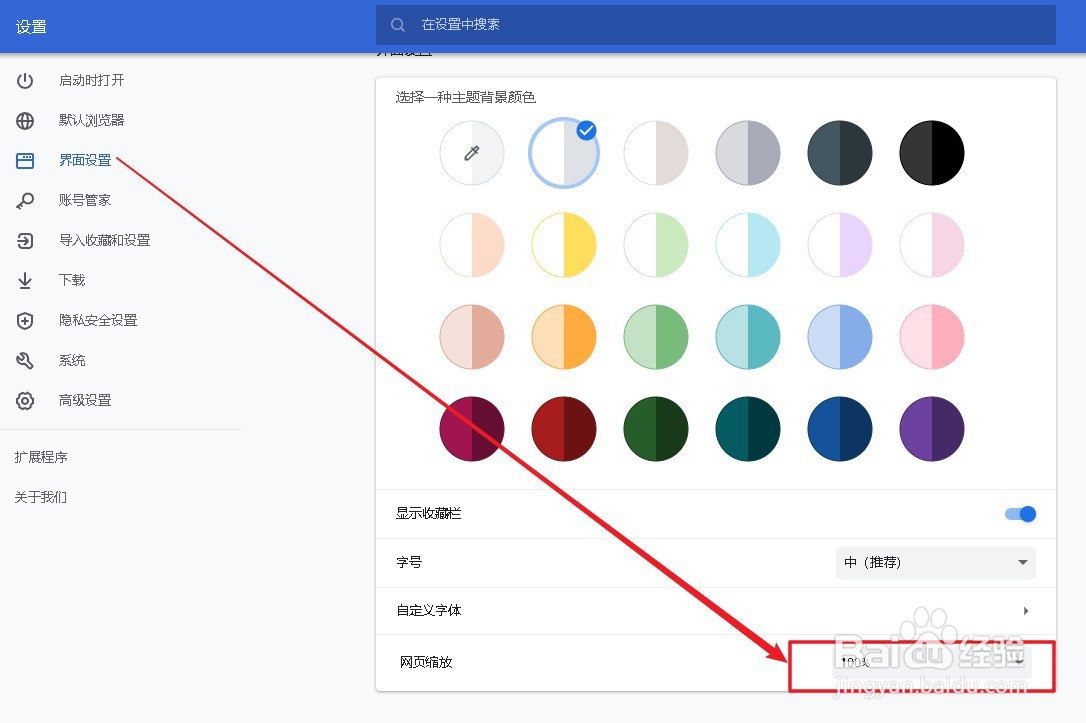The image size is (1086, 723).
Task: Click the 网页缩放 label
Action: [426, 663]
